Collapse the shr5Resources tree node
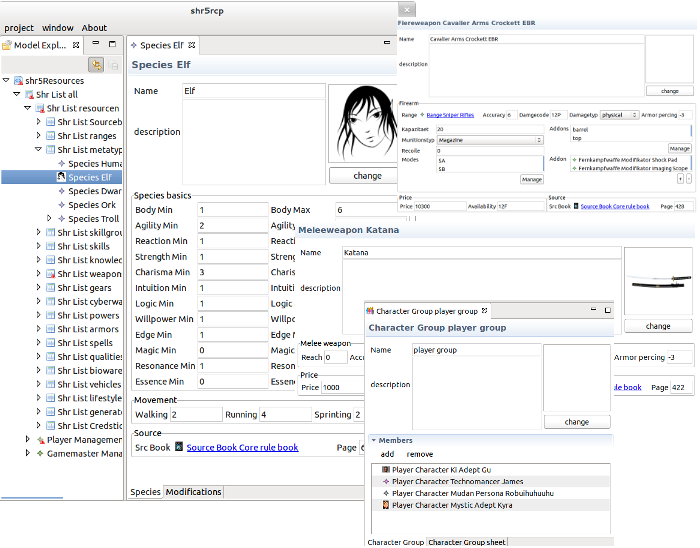This screenshot has height=548, width=700. tap(6, 80)
